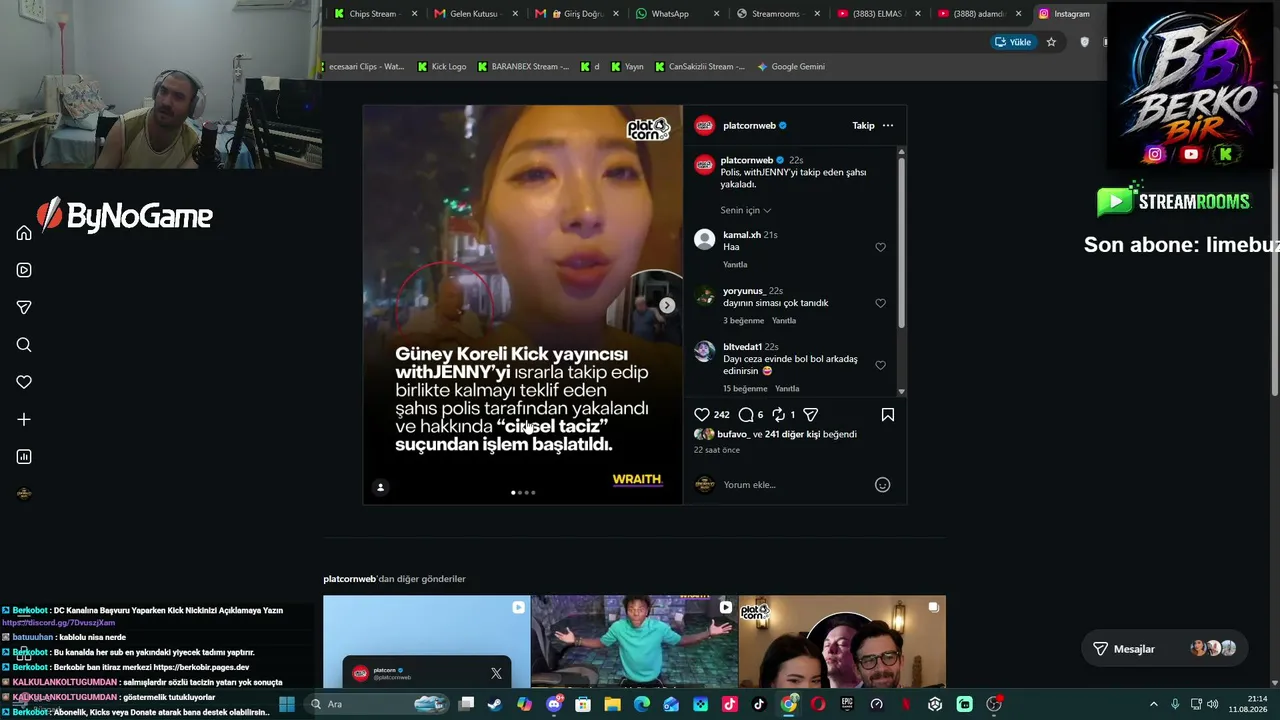This screenshot has height=720, width=1280.
Task: Open Reels in the Instagram sidebar
Action: (24, 270)
